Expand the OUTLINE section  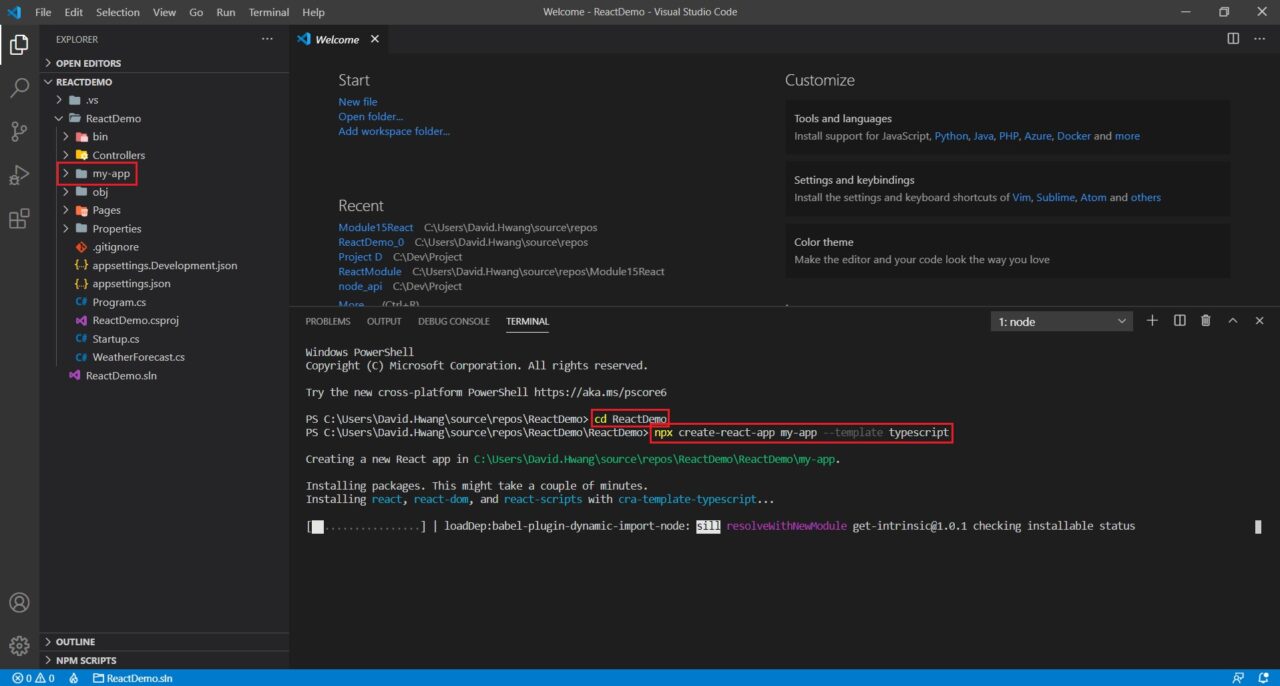(x=75, y=642)
